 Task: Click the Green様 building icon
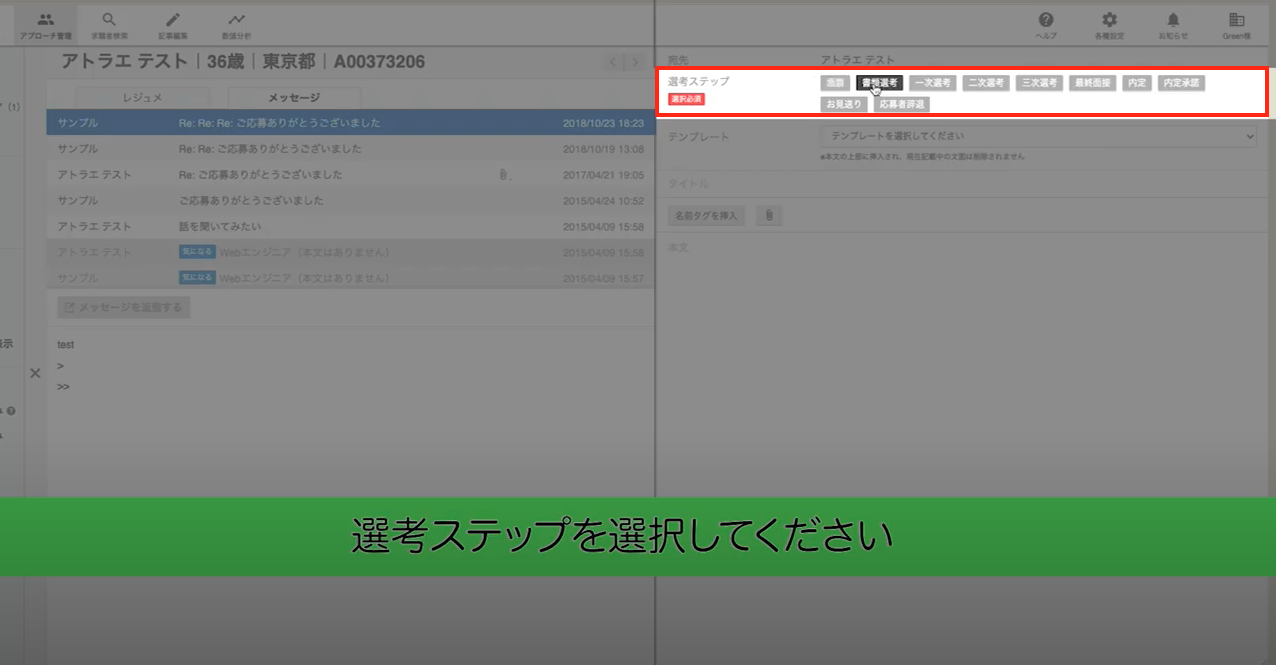pyautogui.click(x=1237, y=20)
